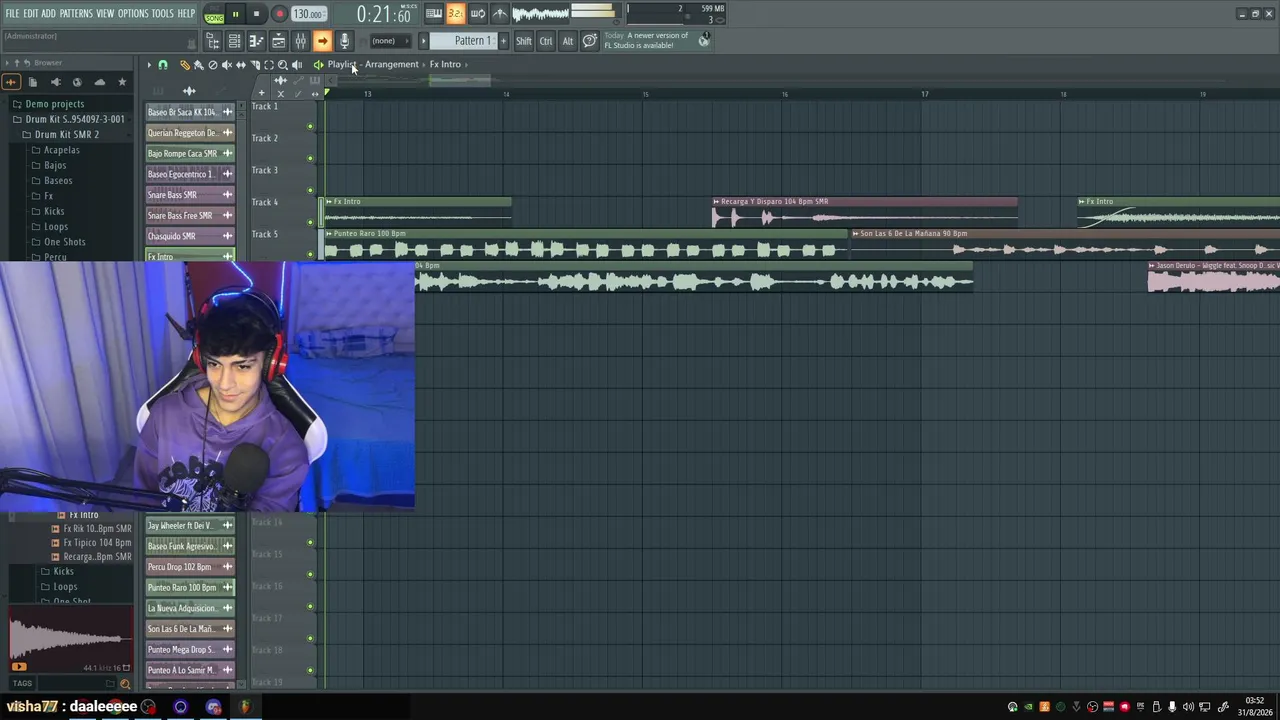Select the Draw pencil tool in Playlist
Viewport: 1280px width, 720px height.
(185, 65)
